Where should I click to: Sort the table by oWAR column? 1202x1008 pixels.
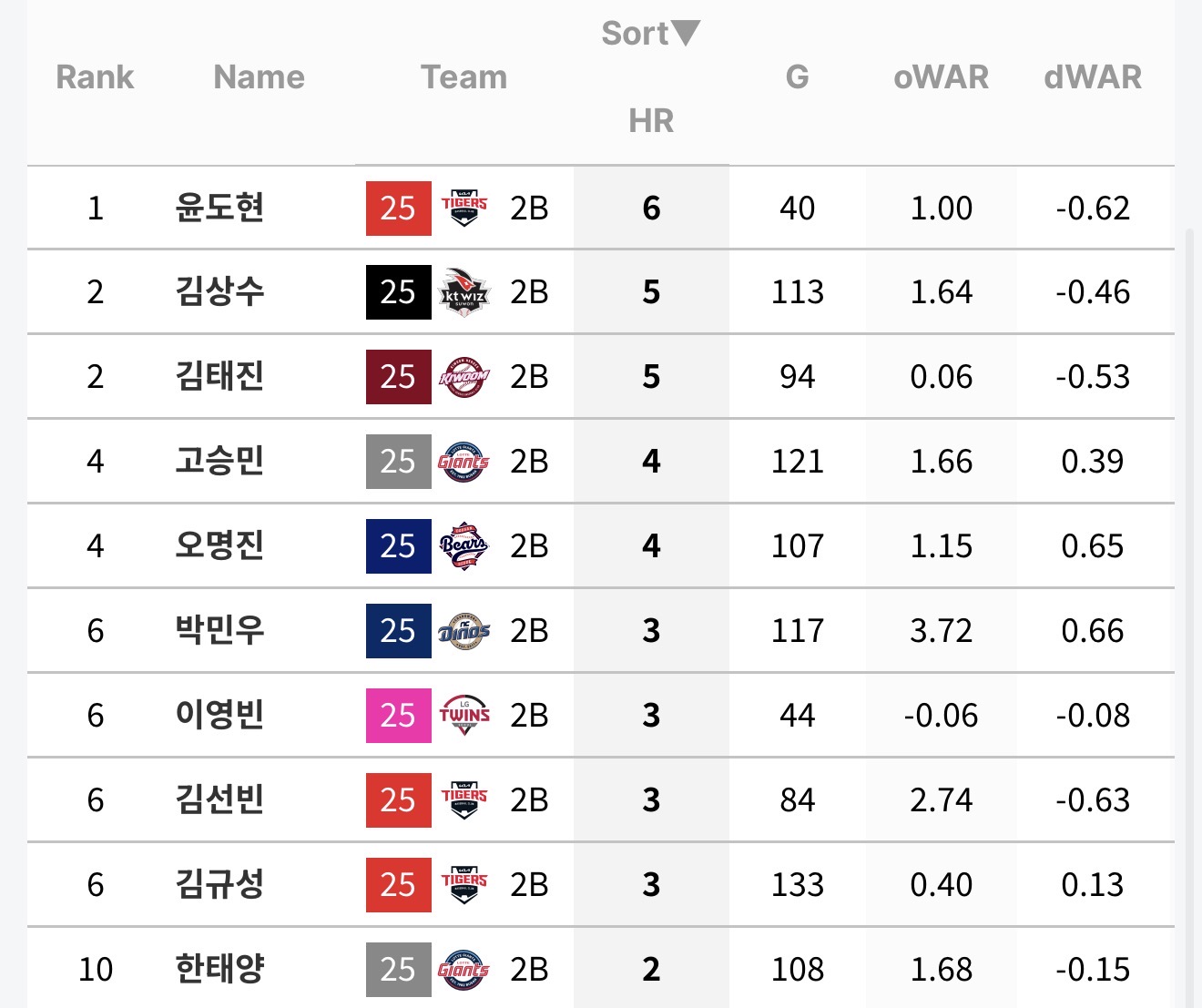tap(941, 77)
